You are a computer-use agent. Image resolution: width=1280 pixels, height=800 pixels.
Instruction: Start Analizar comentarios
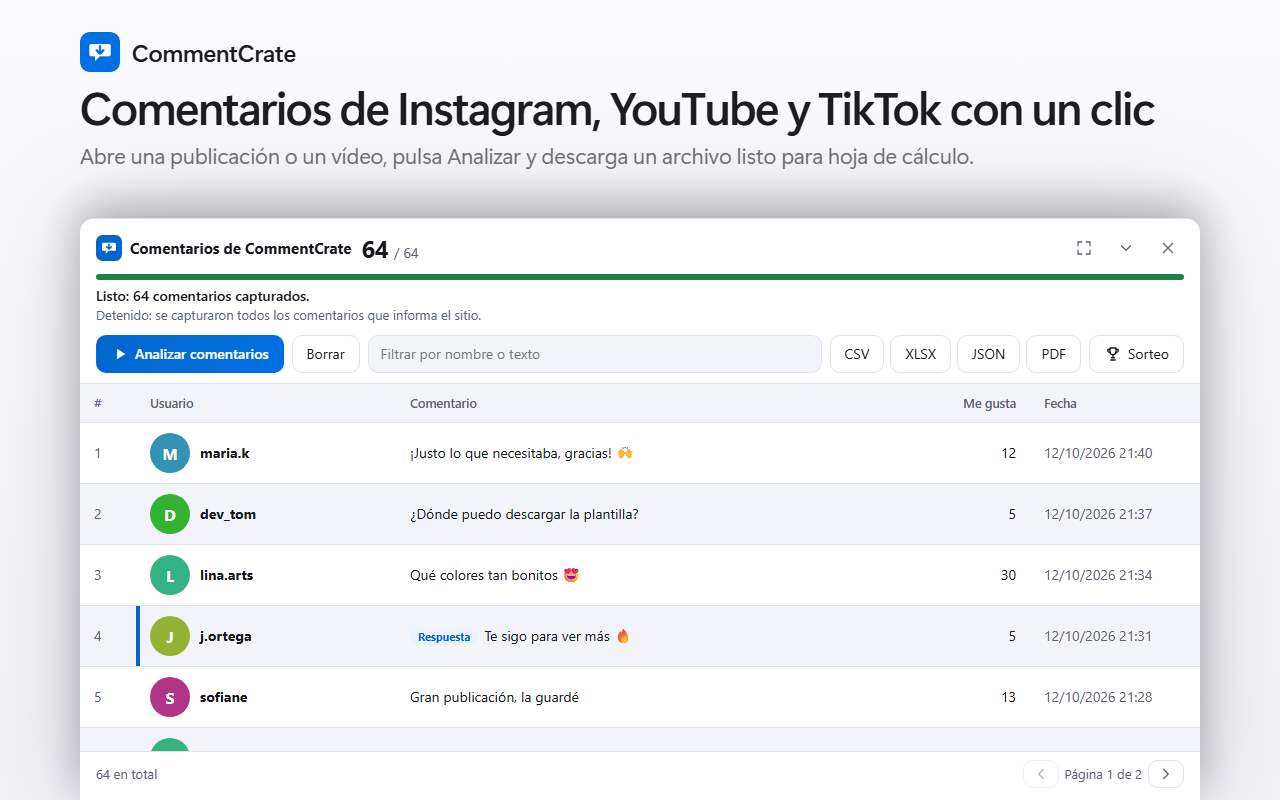point(190,354)
